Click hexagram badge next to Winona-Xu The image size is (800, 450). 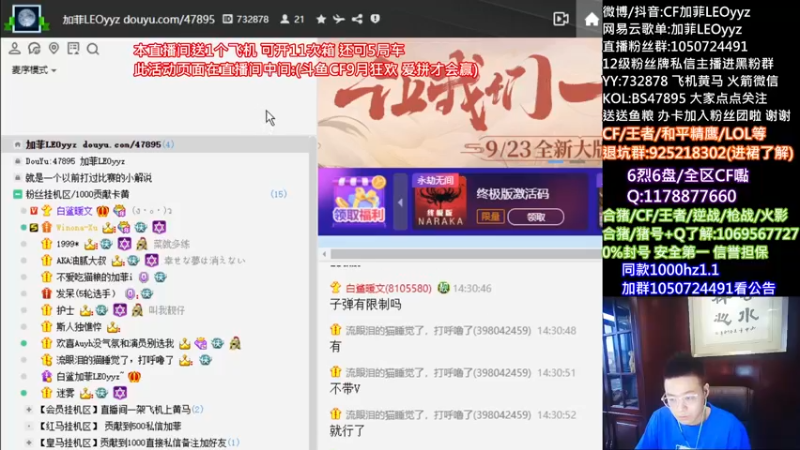(x=159, y=227)
